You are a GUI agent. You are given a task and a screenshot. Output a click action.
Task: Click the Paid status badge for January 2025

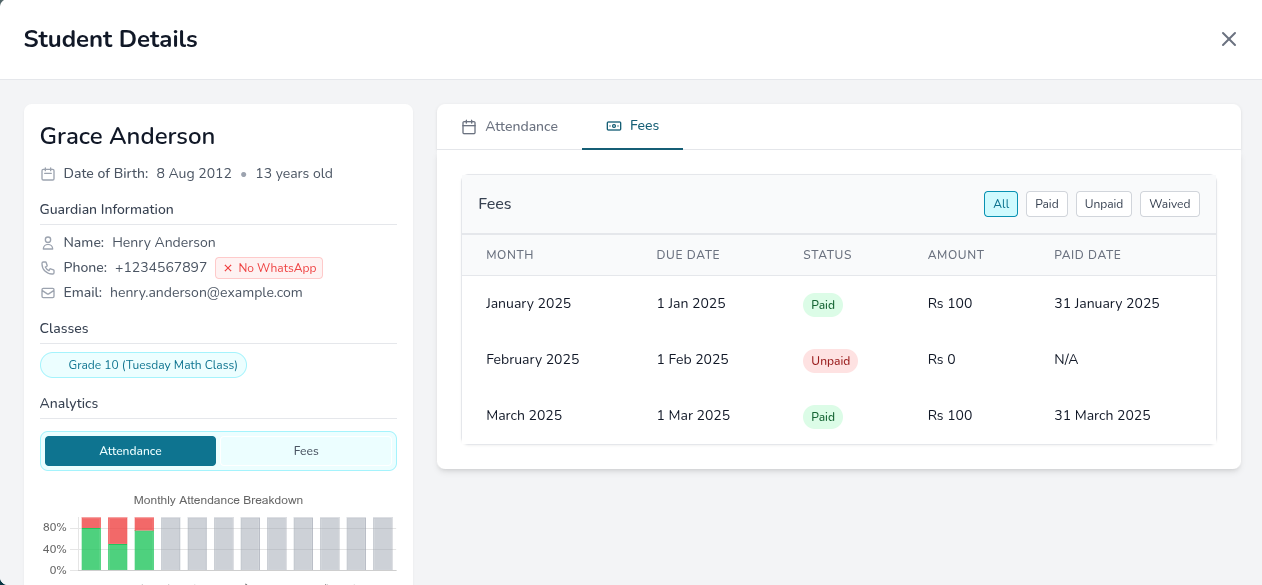(822, 304)
